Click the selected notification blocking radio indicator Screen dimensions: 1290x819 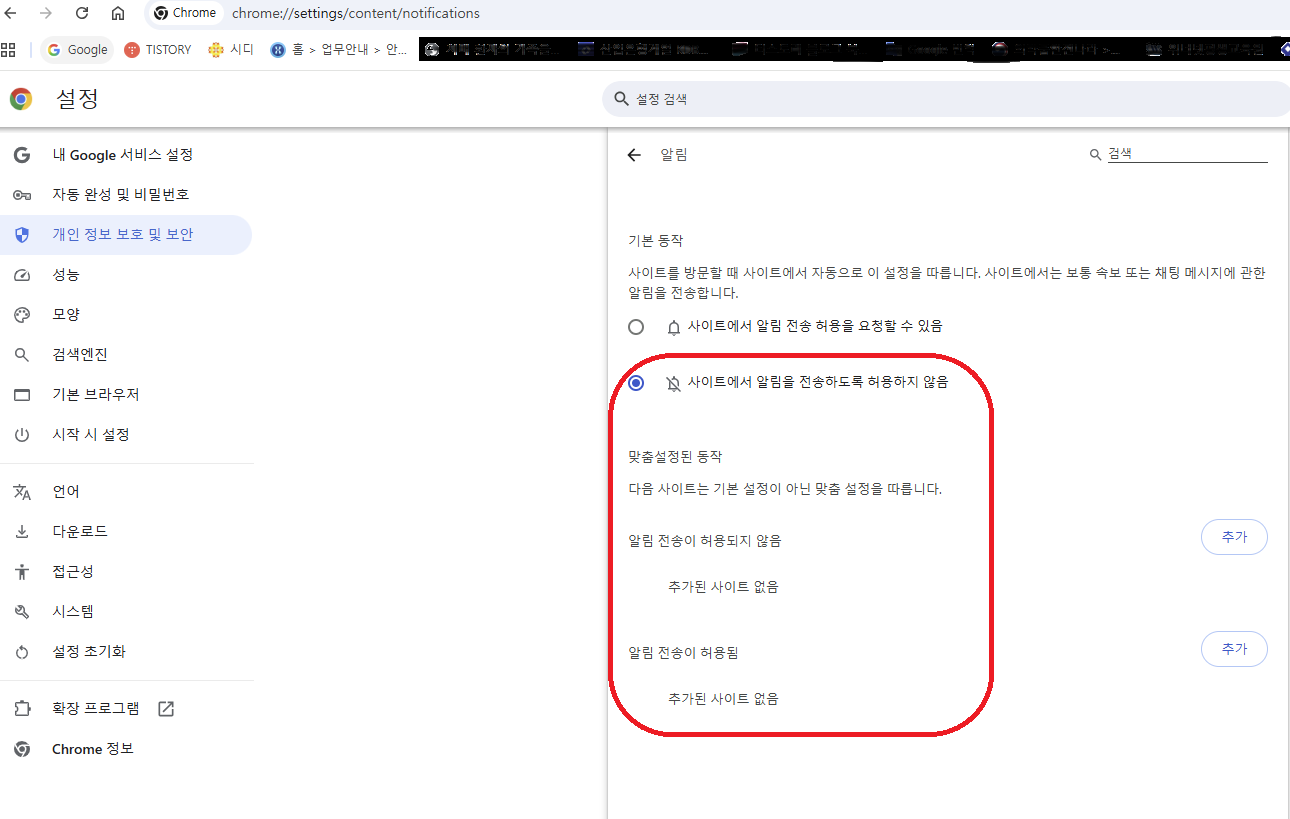click(636, 382)
